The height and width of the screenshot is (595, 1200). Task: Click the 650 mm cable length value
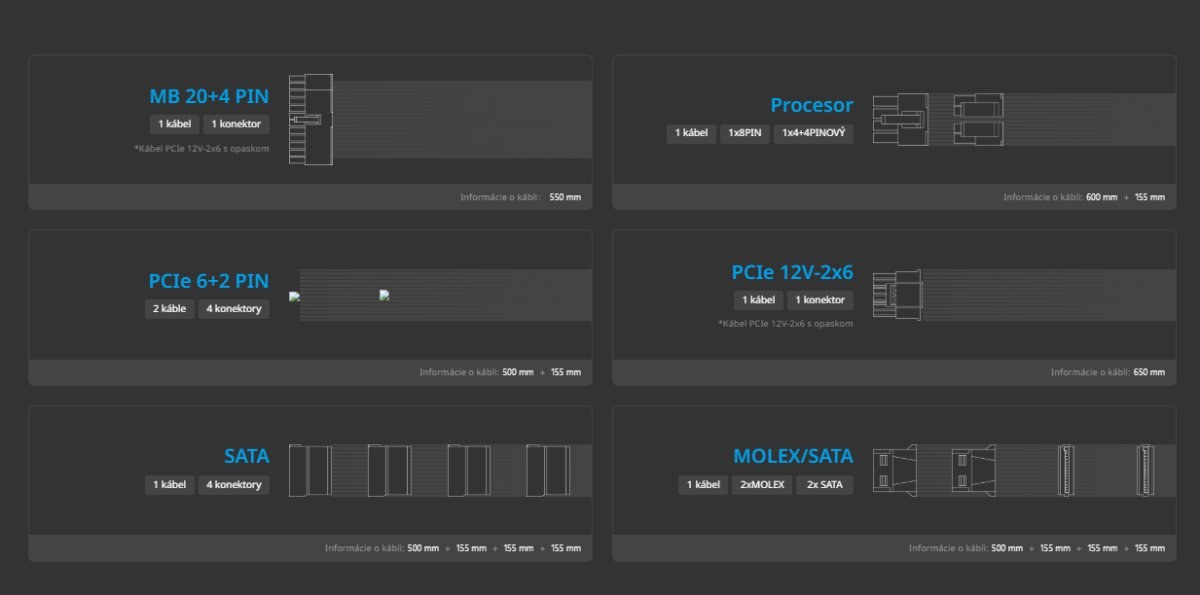click(x=1149, y=372)
